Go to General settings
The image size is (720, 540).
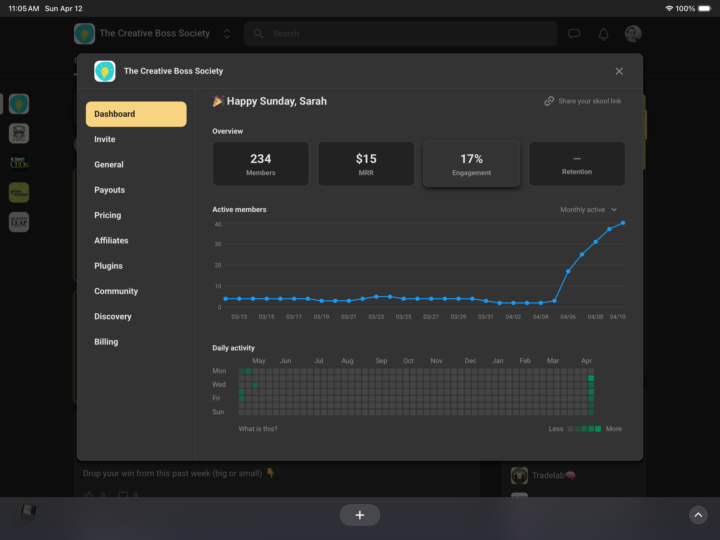pos(109,164)
